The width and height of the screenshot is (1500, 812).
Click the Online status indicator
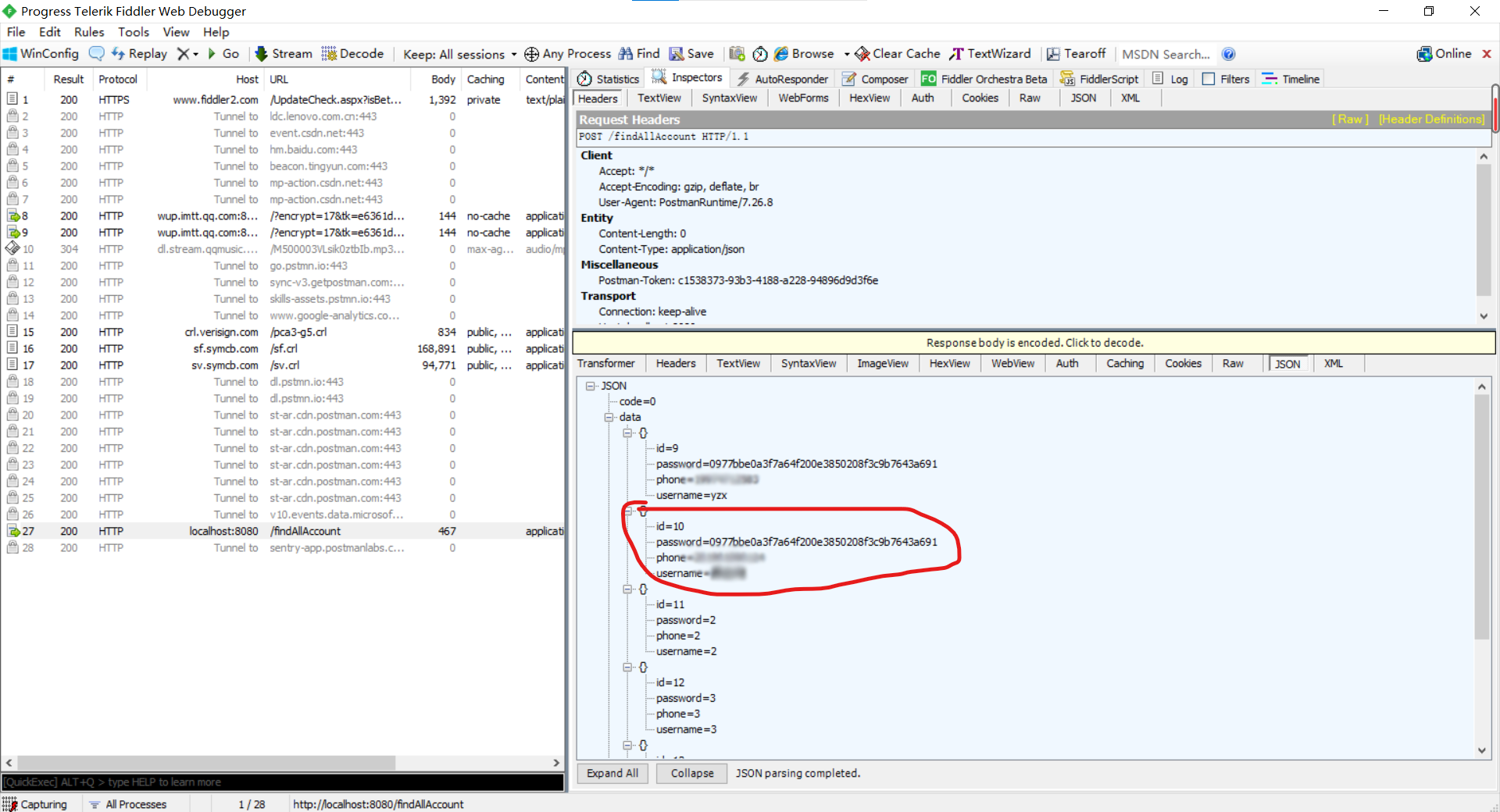tap(1445, 54)
